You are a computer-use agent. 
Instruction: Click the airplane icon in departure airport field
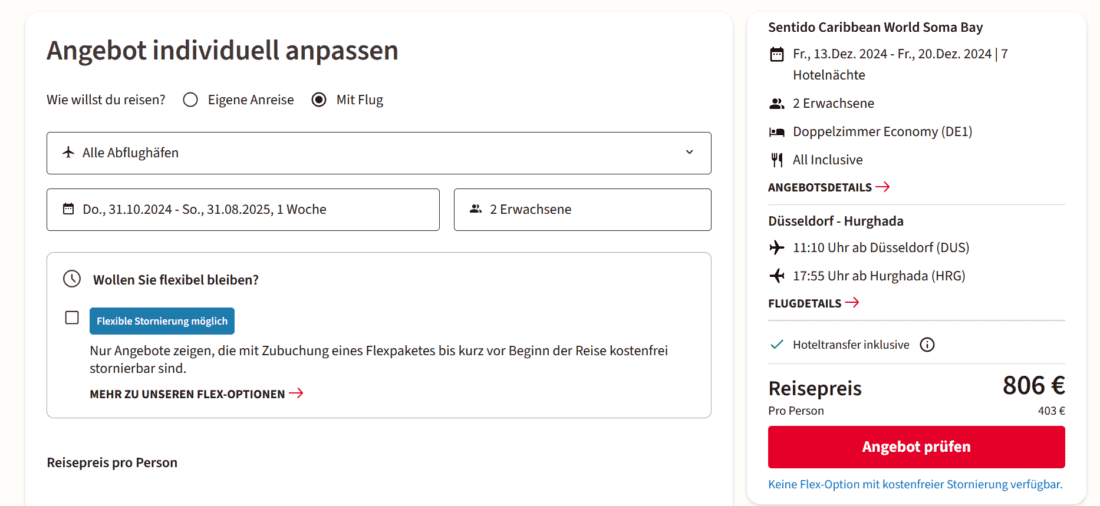[x=68, y=153]
